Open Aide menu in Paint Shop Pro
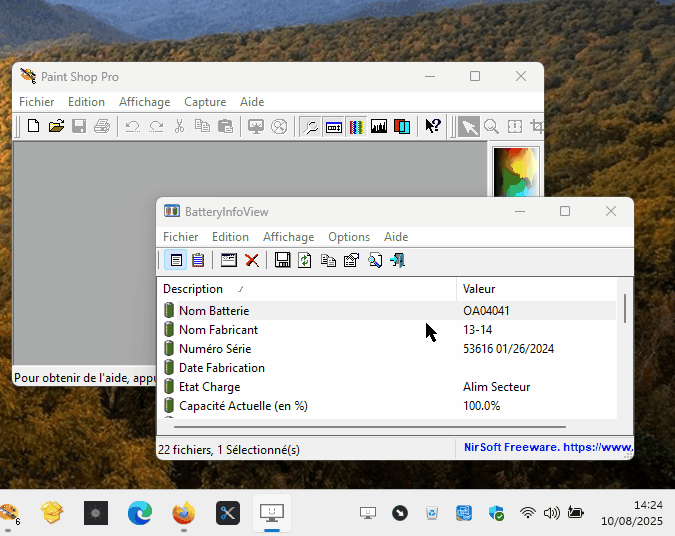The width and height of the screenshot is (675, 536). point(252,102)
